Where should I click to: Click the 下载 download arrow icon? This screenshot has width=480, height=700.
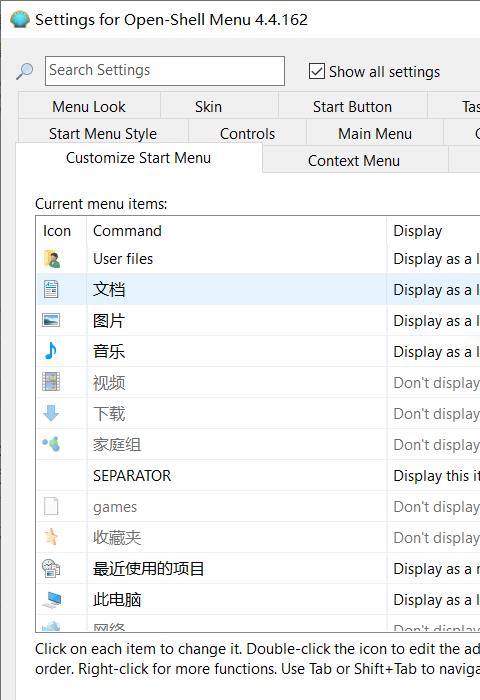(x=51, y=413)
